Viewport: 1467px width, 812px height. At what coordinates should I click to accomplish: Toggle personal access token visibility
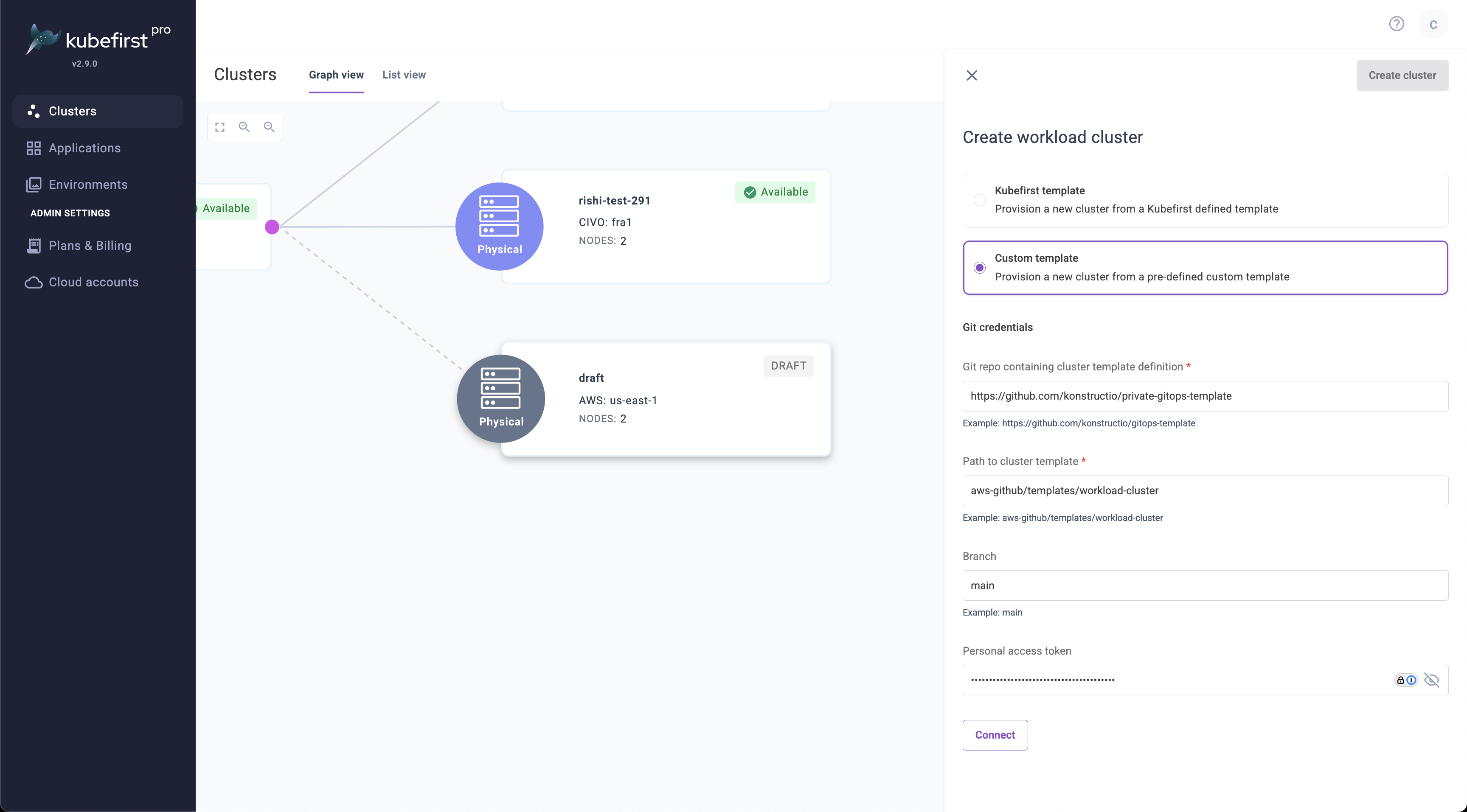pyautogui.click(x=1432, y=680)
